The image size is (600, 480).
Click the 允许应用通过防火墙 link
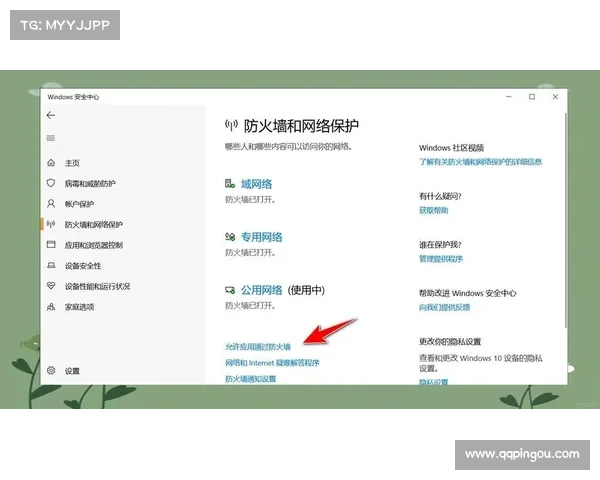tap(258, 347)
